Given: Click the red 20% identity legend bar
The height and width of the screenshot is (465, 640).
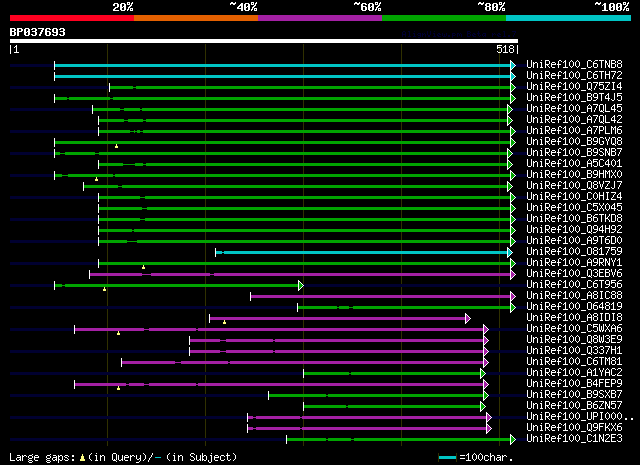Looking at the screenshot, I should (x=72, y=18).
